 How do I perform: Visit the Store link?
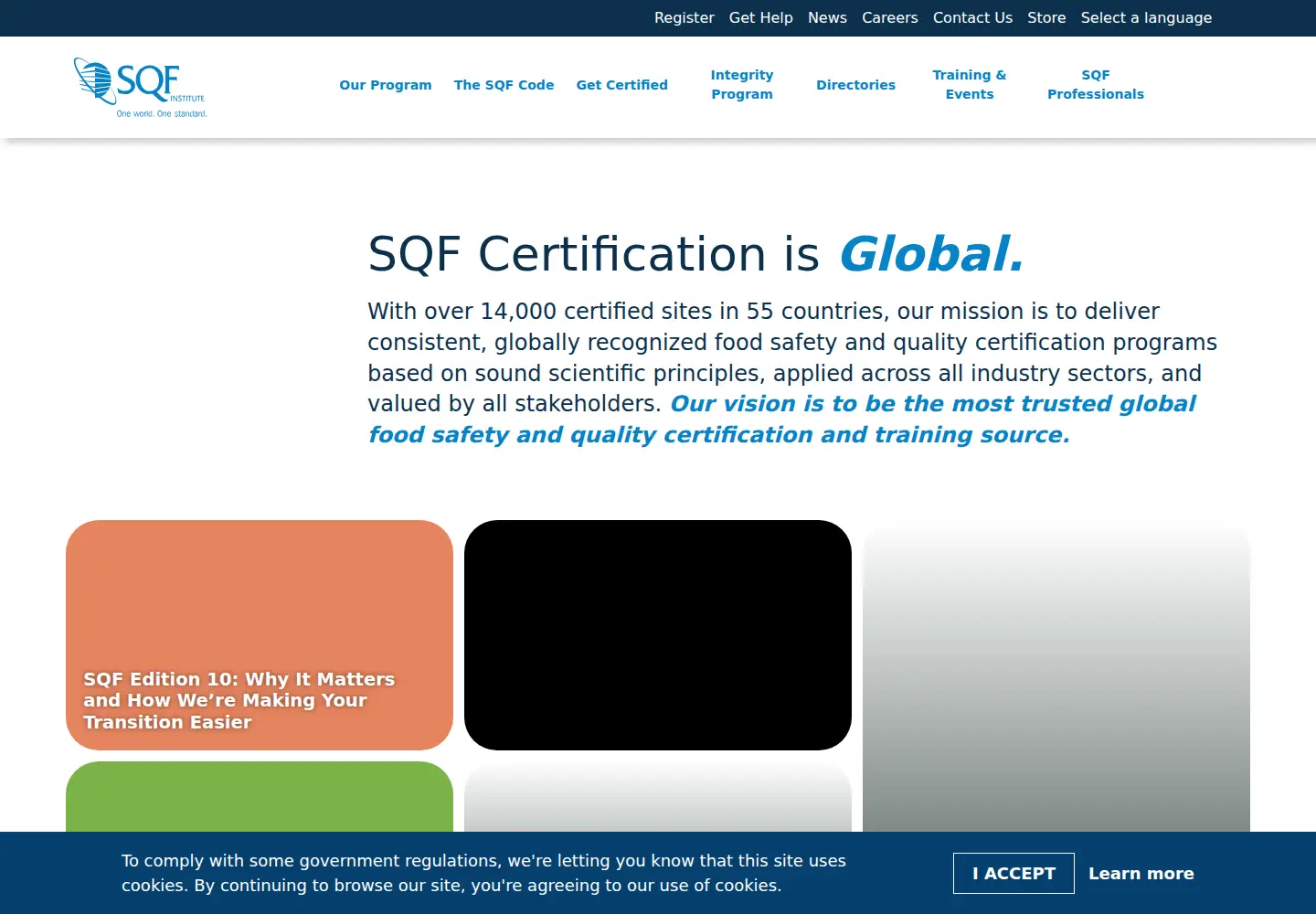click(1046, 17)
